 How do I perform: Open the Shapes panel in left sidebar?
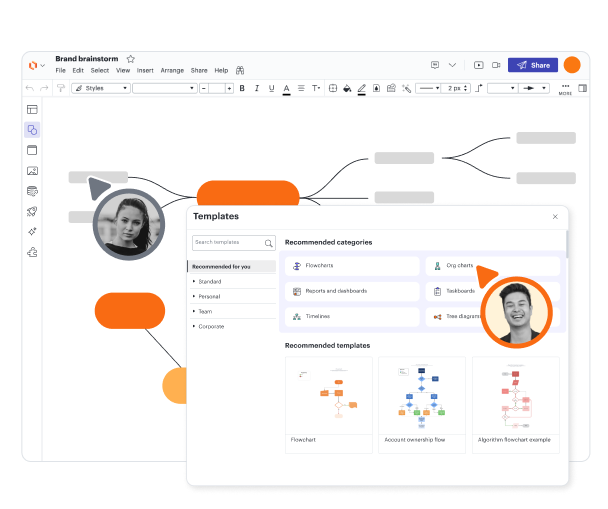[x=32, y=130]
